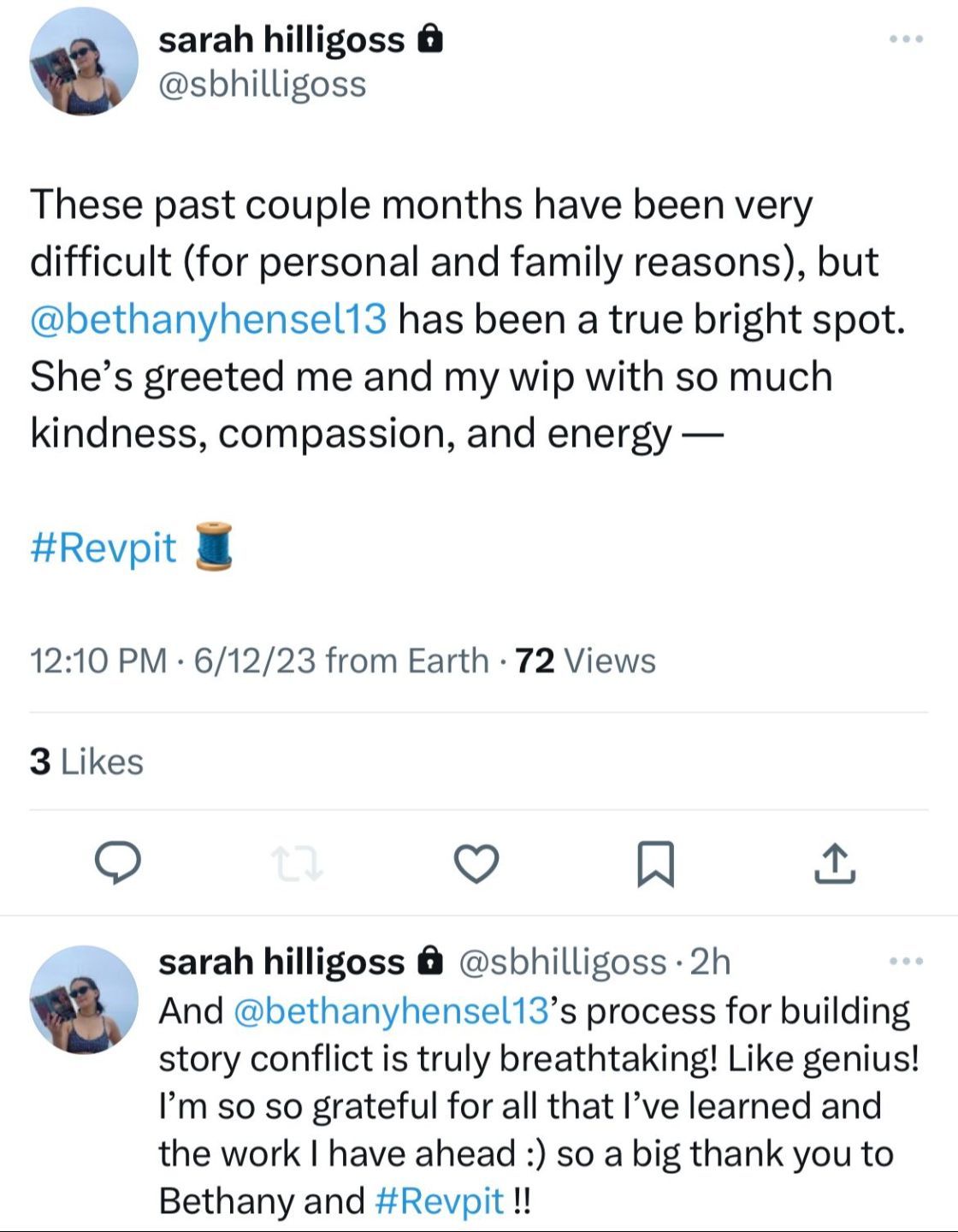This screenshot has width=958, height=1232.
Task: Open the reply's 2h timestamp
Action: [x=711, y=962]
